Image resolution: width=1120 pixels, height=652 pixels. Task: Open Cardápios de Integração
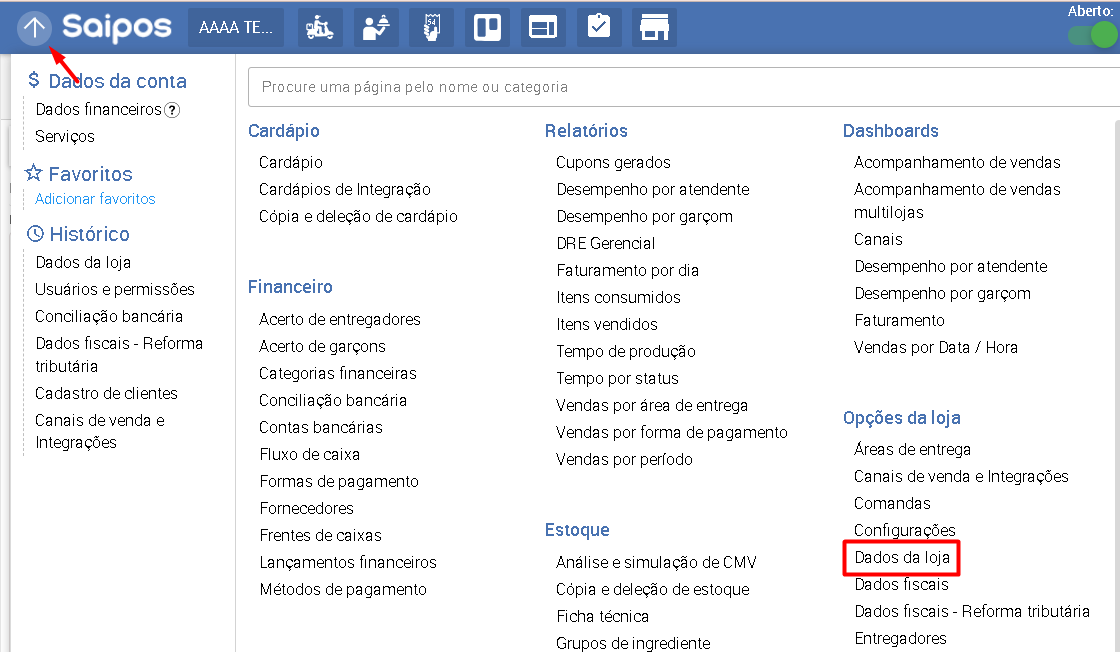pyautogui.click(x=345, y=189)
